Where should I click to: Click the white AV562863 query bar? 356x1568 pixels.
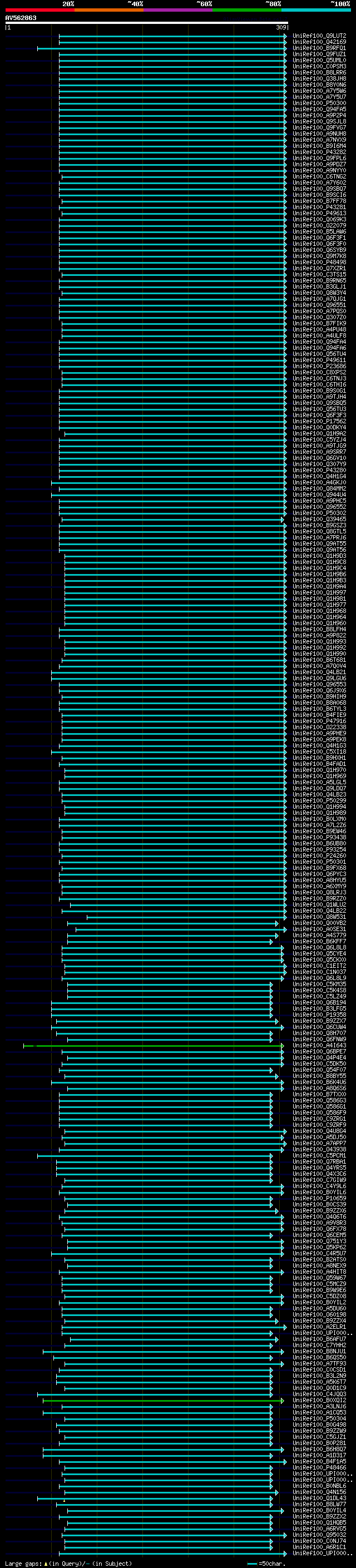pyautogui.click(x=147, y=22)
